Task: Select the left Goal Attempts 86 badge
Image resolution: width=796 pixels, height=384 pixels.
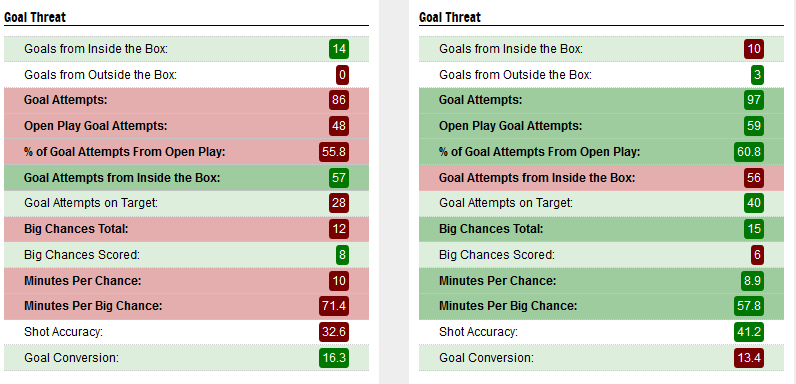Action: tap(339, 100)
